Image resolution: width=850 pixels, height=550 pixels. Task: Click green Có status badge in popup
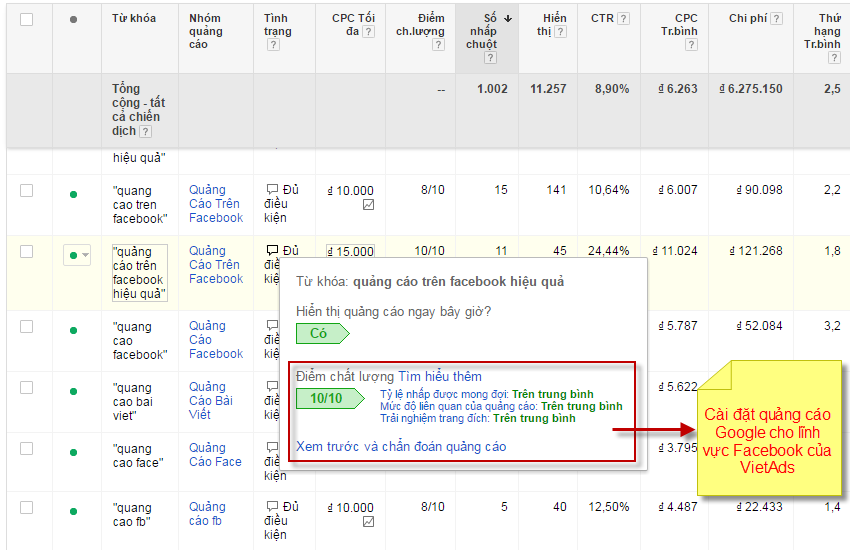coord(323,334)
